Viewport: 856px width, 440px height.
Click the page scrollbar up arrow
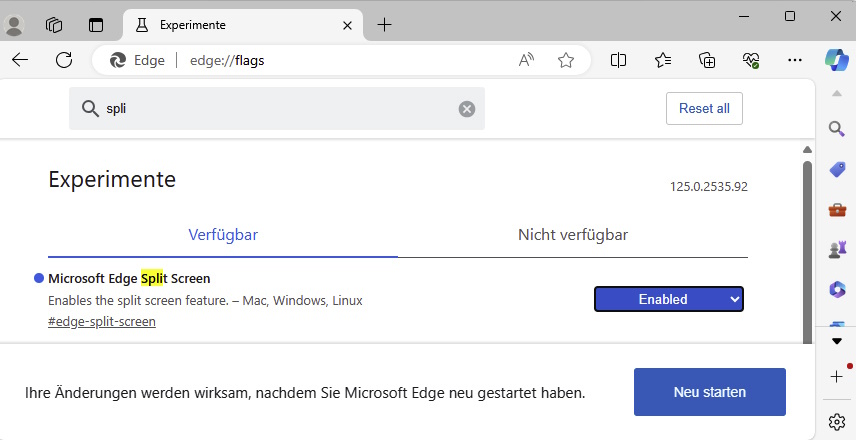click(807, 150)
